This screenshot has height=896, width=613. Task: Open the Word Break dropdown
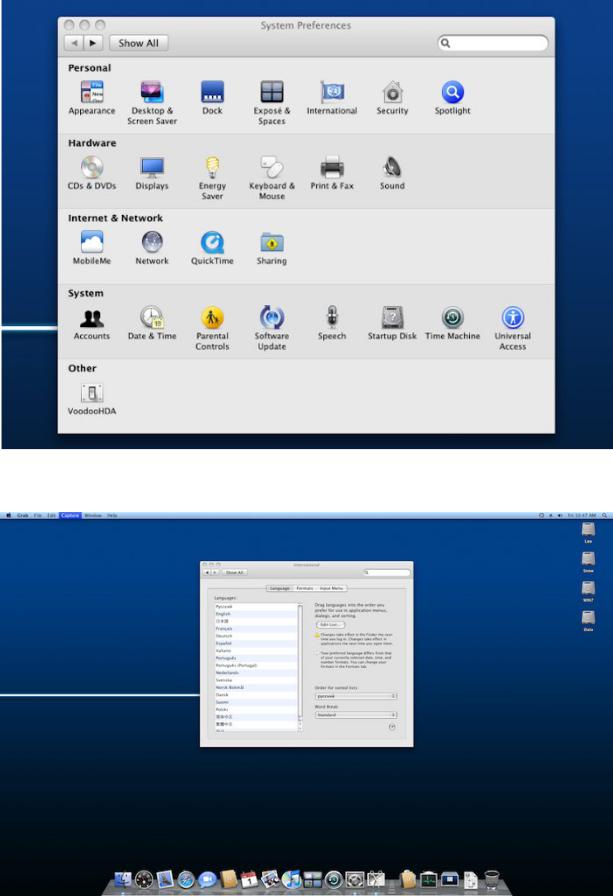(x=356, y=715)
